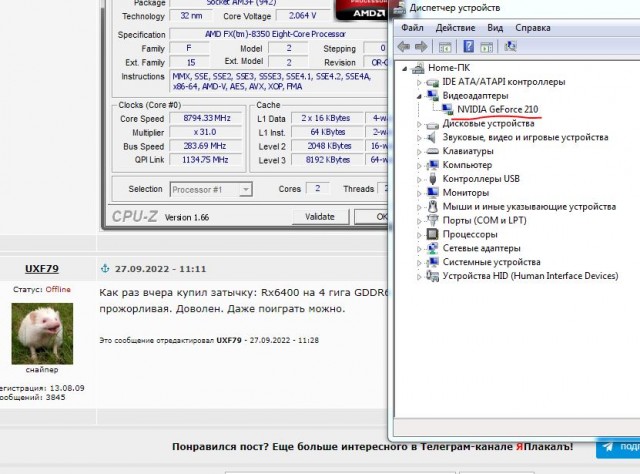The width and height of the screenshot is (640, 474).
Task: Click the Bus Speed 283.69 MHz value
Action: point(207,146)
